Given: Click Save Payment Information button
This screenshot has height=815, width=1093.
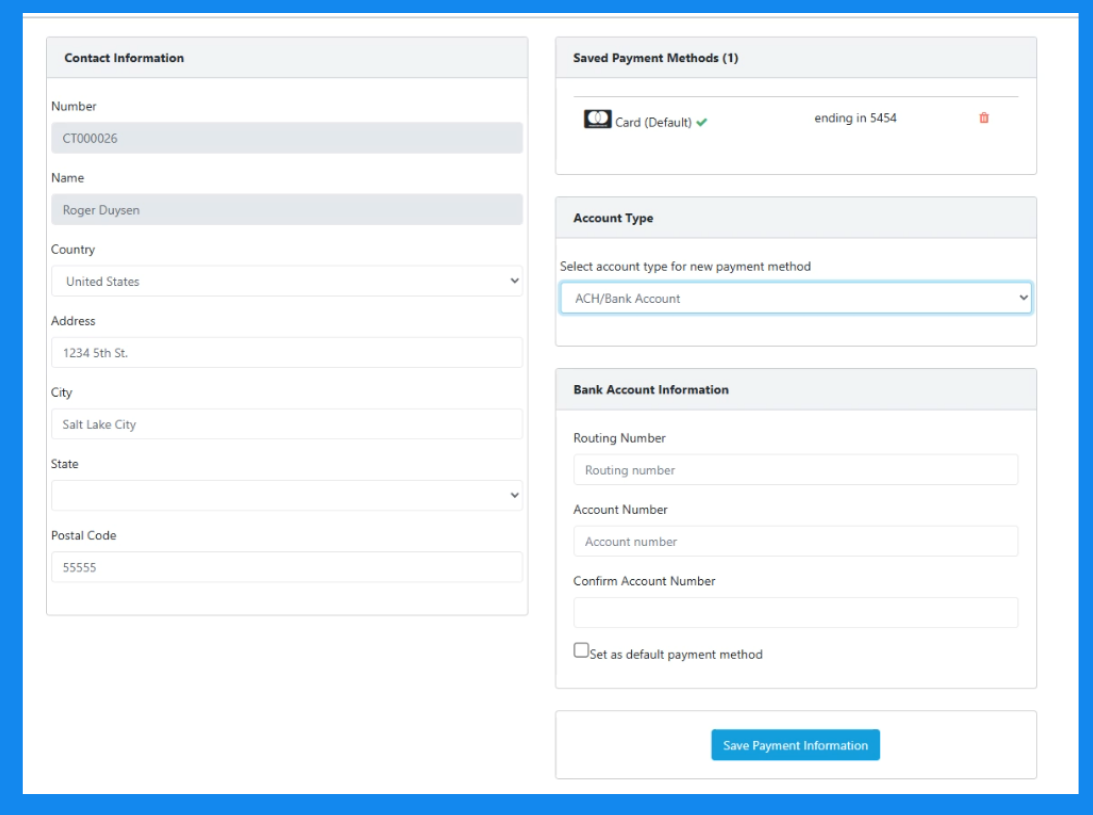Looking at the screenshot, I should pyautogui.click(x=795, y=745).
